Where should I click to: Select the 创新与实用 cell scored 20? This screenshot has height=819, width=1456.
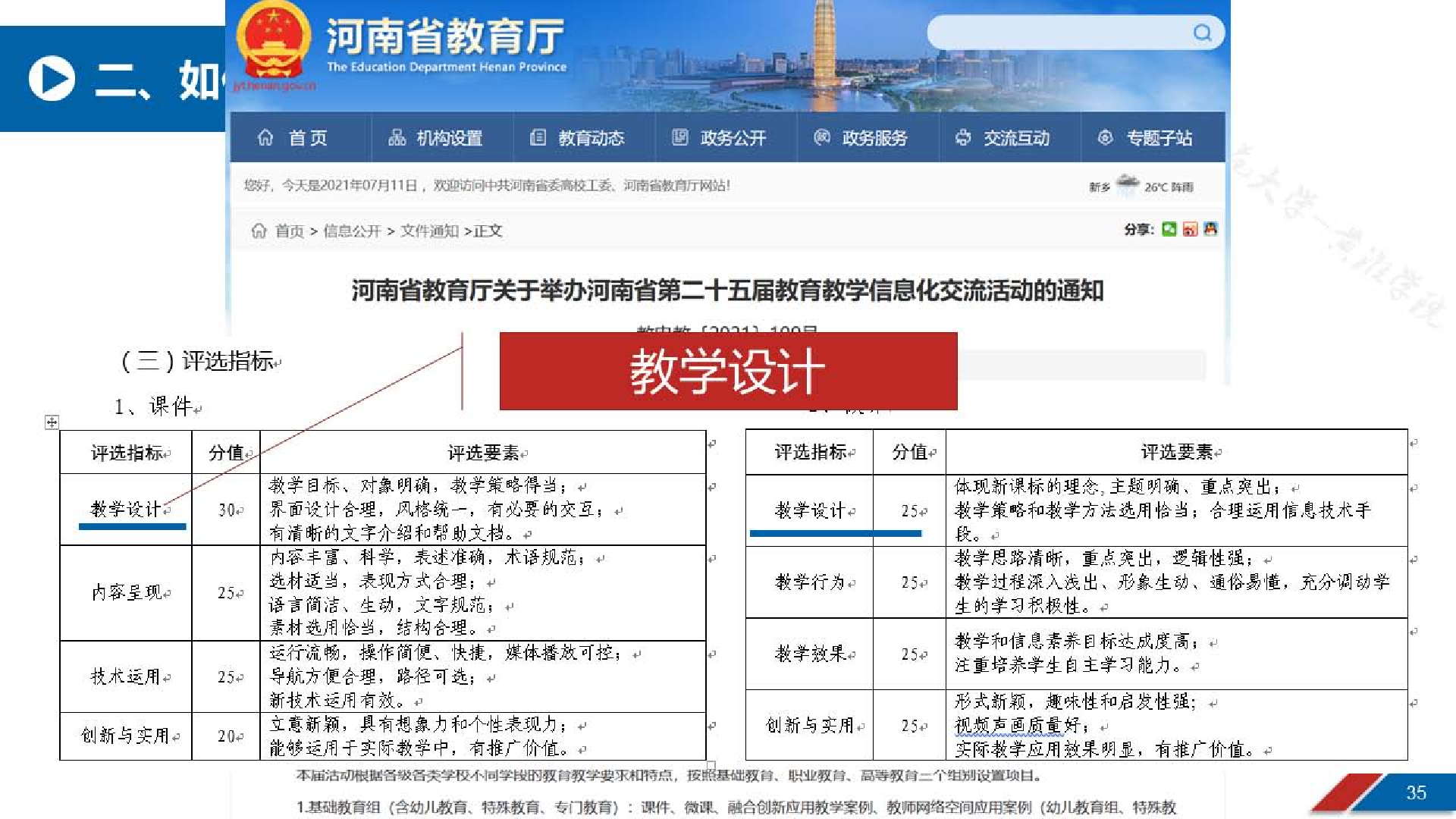(126, 736)
